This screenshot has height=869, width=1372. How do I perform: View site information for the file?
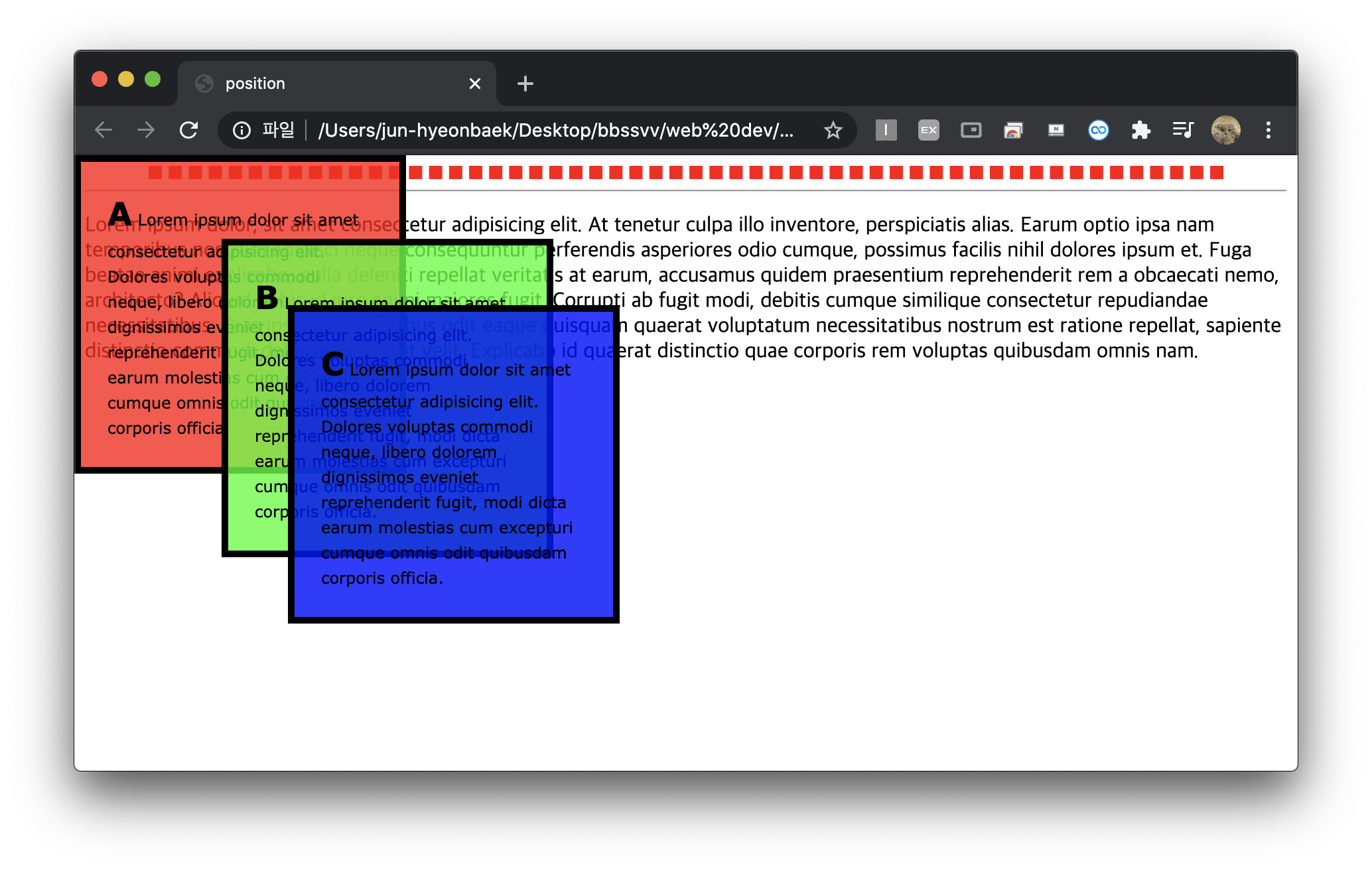(x=242, y=130)
